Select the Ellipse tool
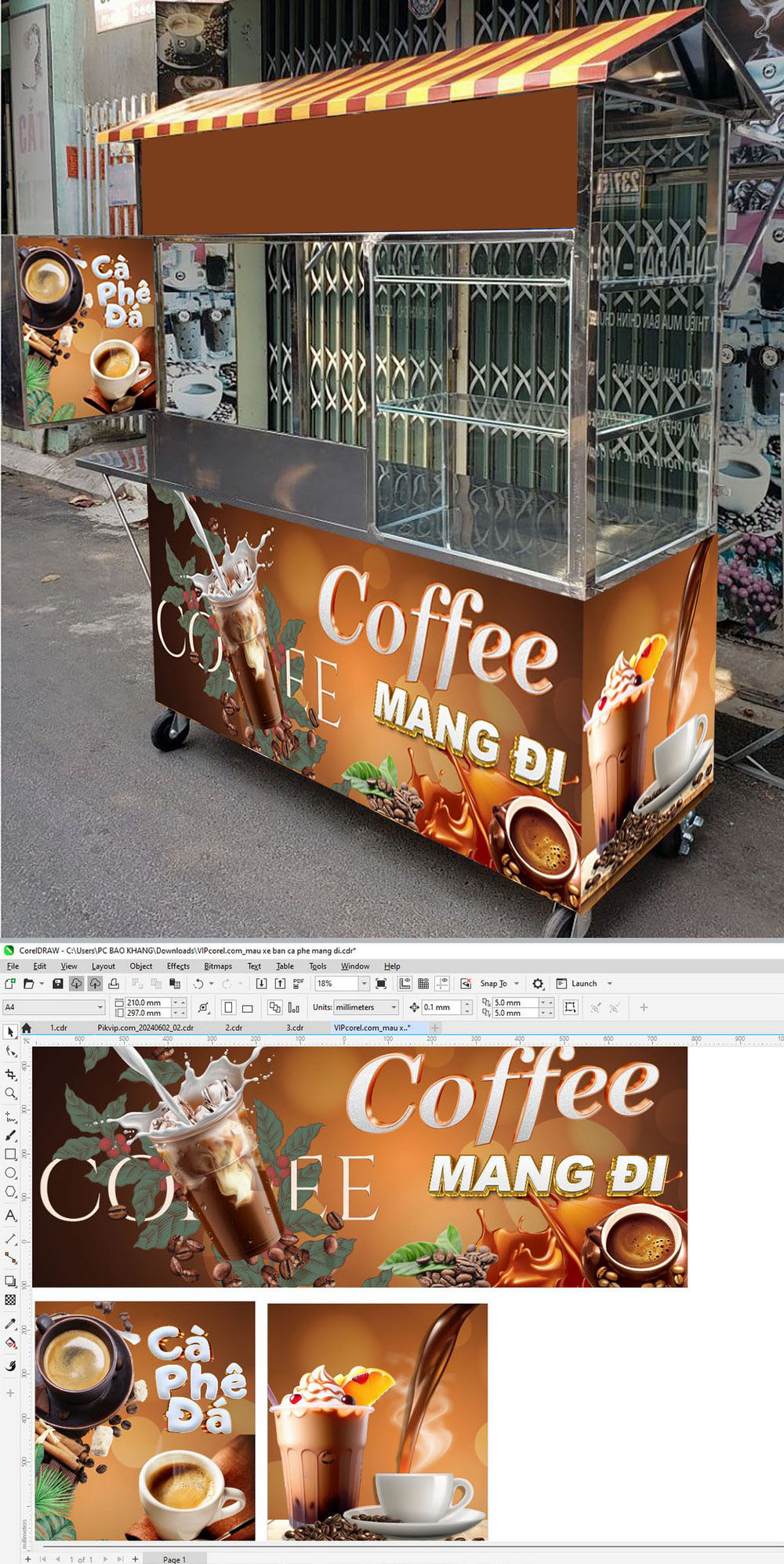The height and width of the screenshot is (1564, 784). coord(10,1173)
